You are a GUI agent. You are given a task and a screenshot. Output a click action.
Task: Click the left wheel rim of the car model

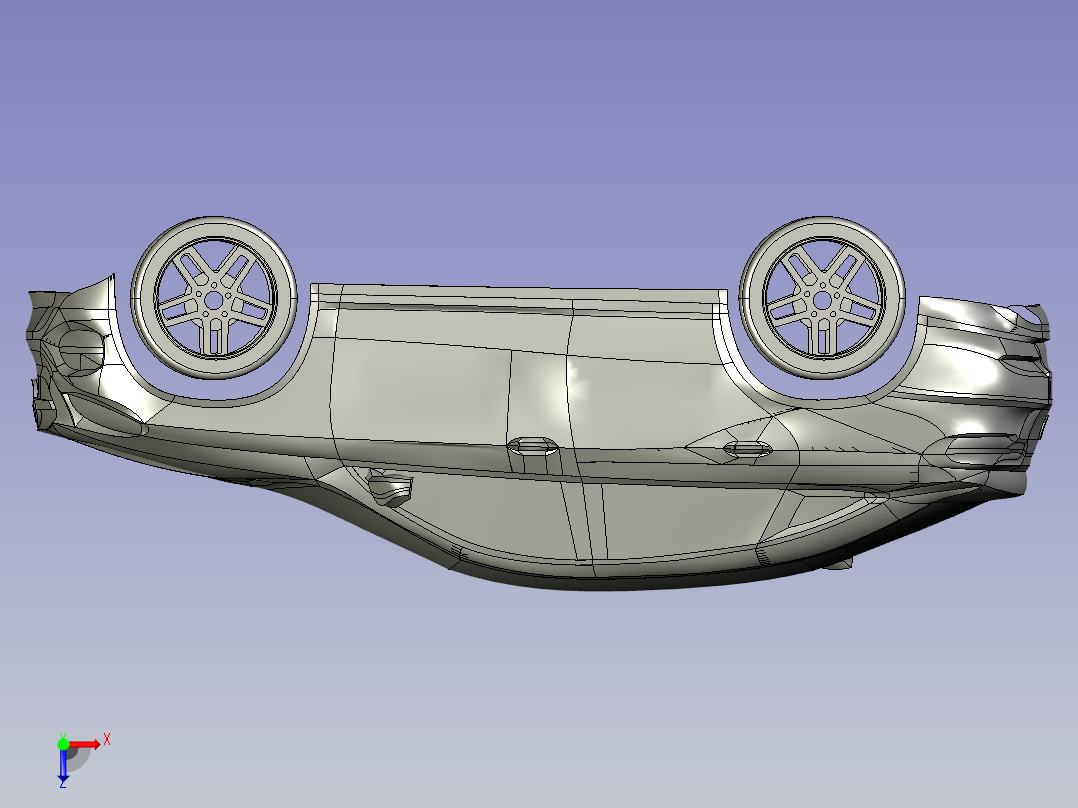(x=214, y=298)
